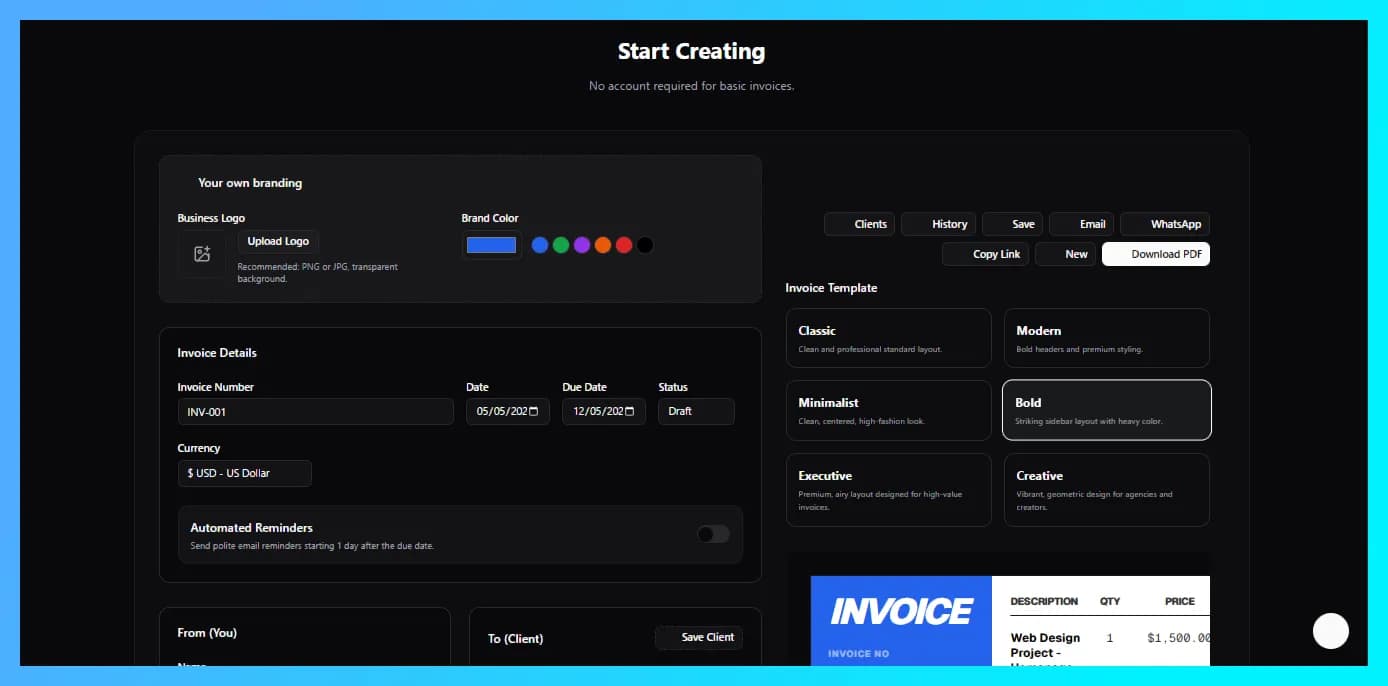Click the image upload placeholder icon
This screenshot has width=1388, height=686.
(202, 254)
